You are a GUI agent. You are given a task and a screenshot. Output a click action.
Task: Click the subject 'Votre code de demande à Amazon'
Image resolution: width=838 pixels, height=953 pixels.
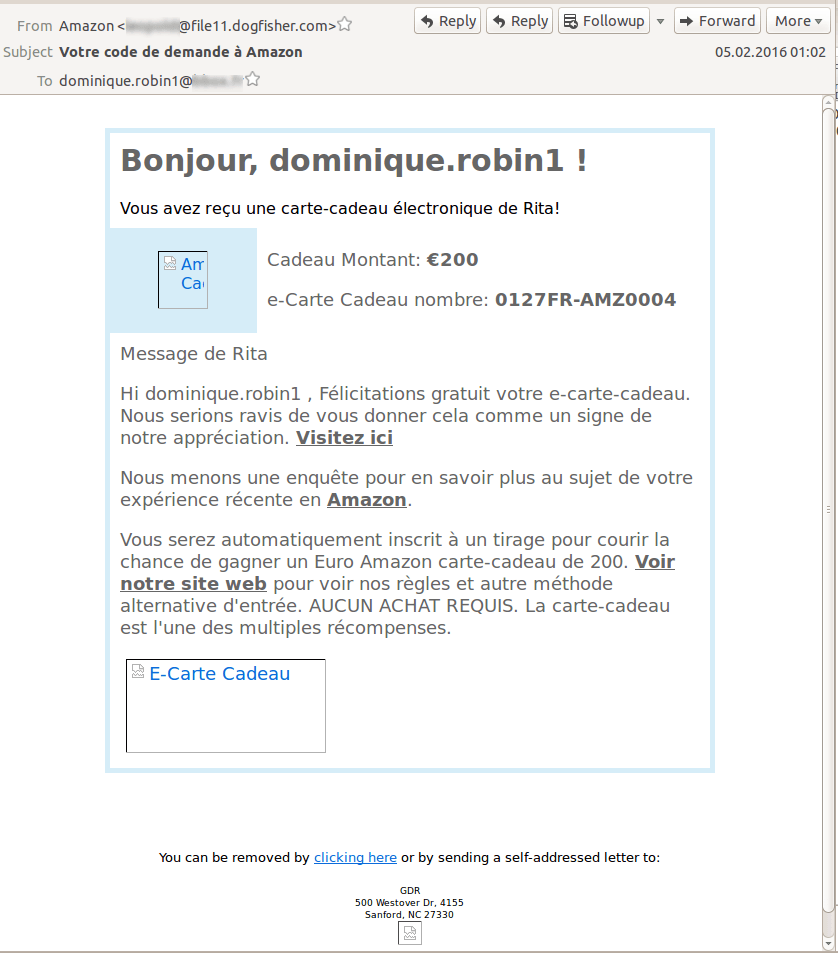point(180,52)
